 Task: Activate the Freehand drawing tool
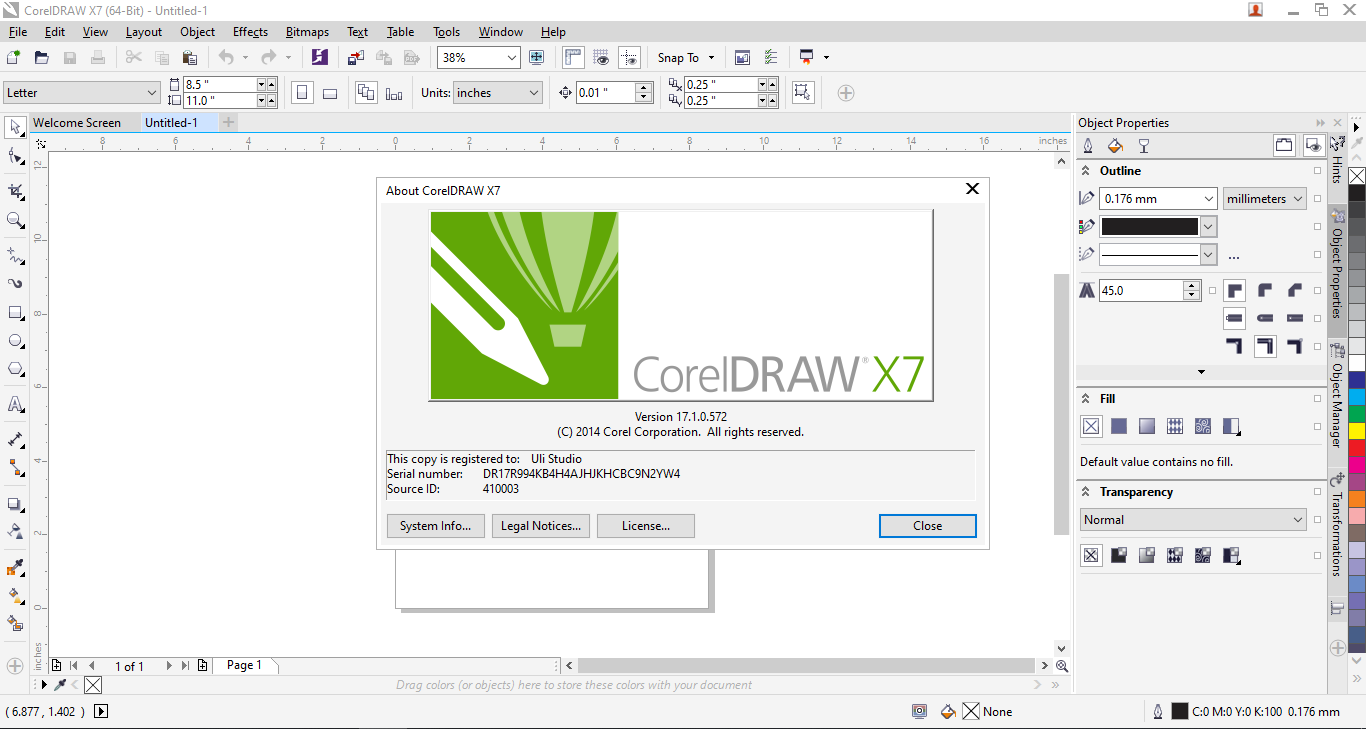tap(14, 255)
